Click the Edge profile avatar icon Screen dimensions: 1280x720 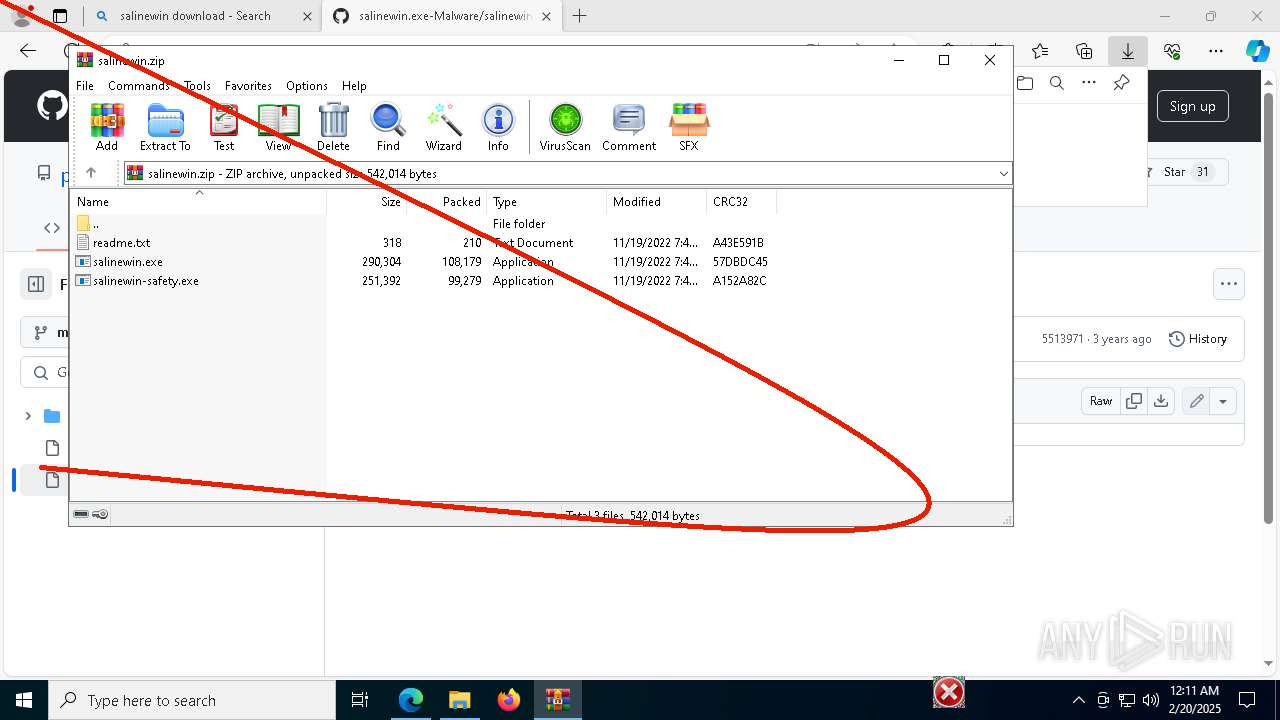tap(22, 16)
